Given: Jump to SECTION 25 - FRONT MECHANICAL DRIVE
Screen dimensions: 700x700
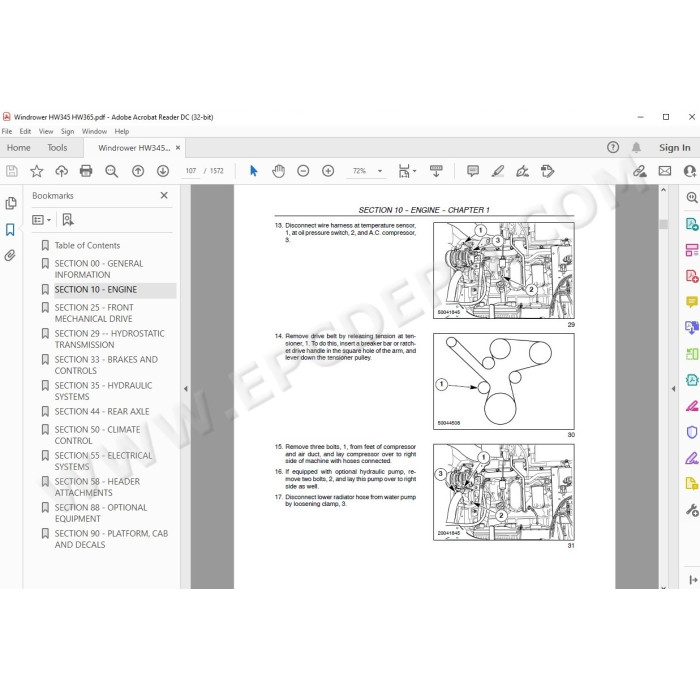Looking at the screenshot, I should (x=94, y=313).
